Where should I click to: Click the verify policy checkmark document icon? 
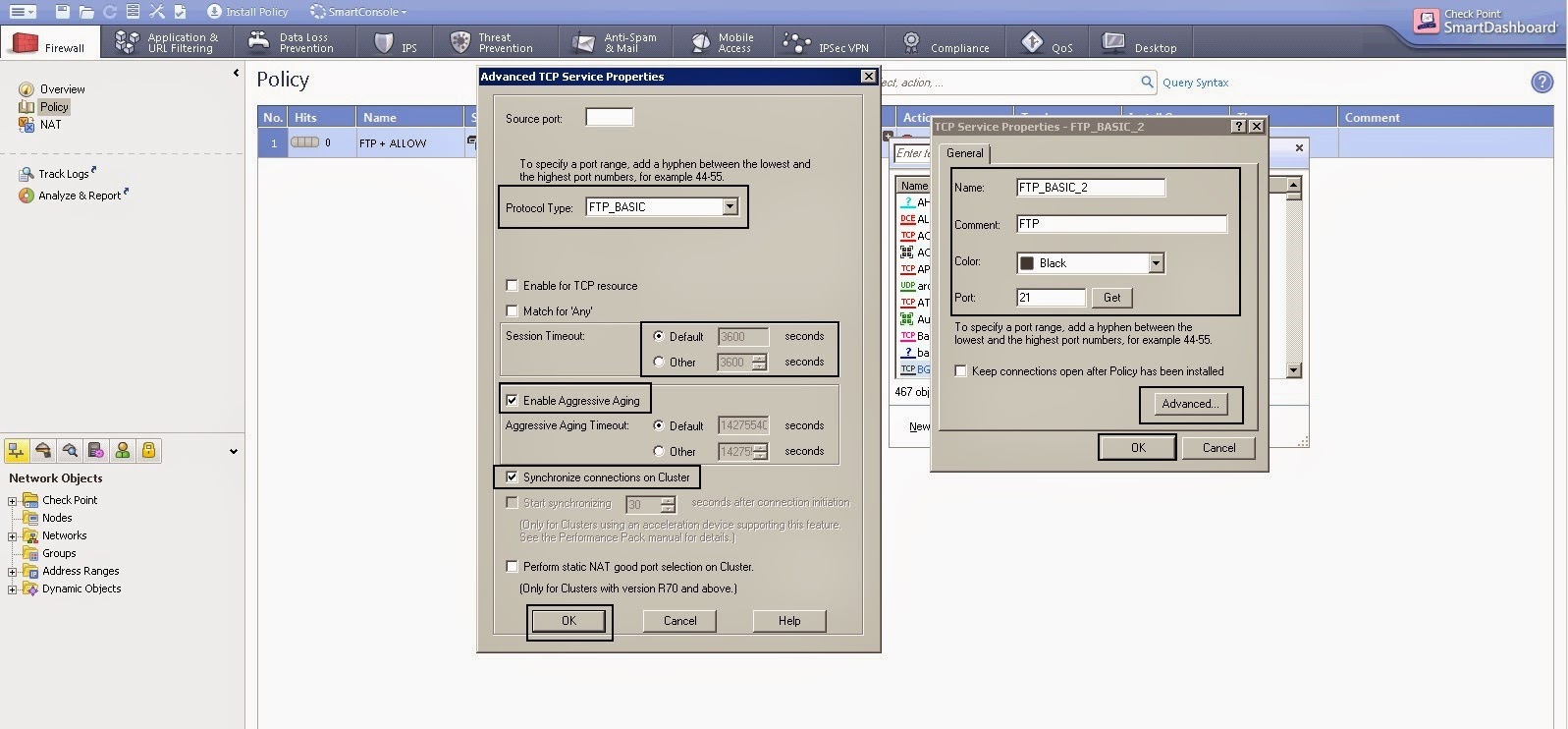[x=180, y=12]
